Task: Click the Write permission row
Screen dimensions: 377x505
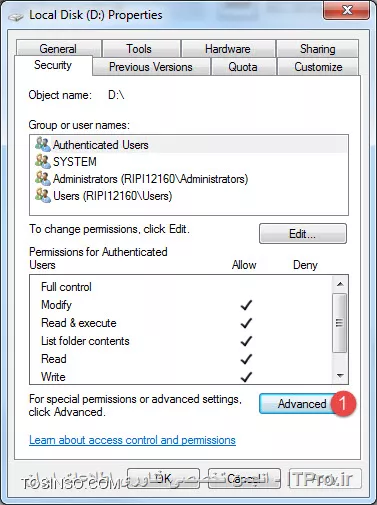Action: tap(181, 377)
